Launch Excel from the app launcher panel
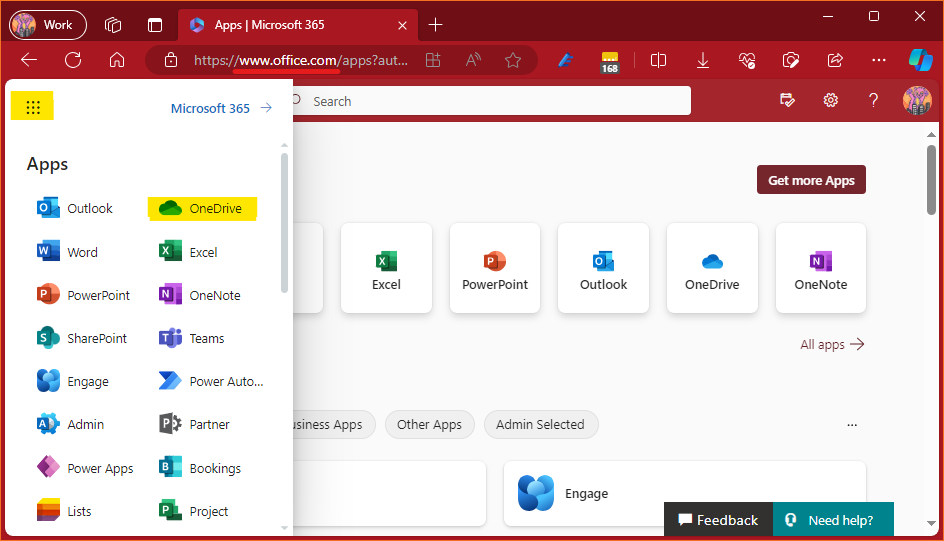Viewport: 944px width, 541px height. (188, 252)
